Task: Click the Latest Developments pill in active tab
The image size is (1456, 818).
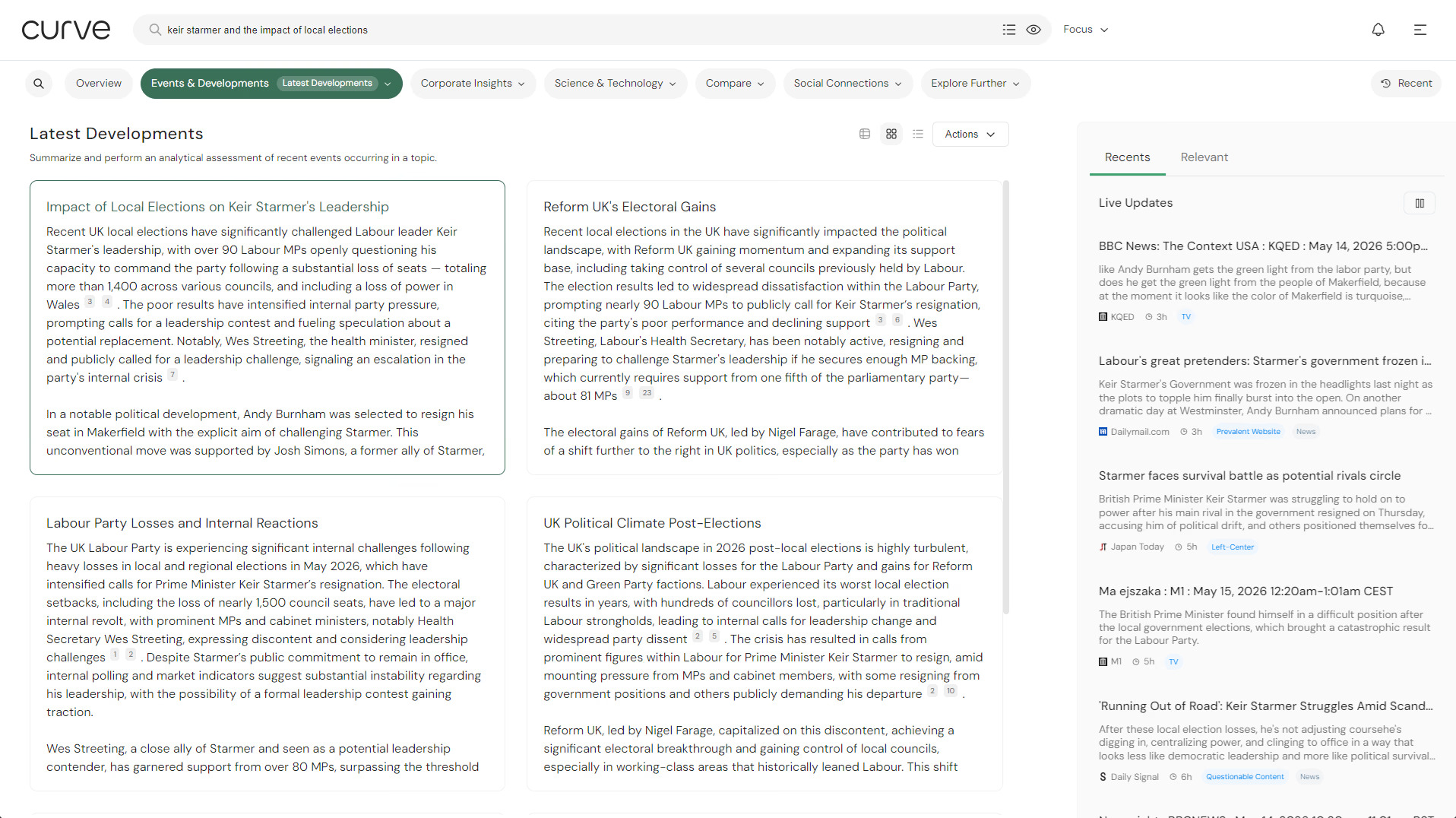Action: pos(327,84)
